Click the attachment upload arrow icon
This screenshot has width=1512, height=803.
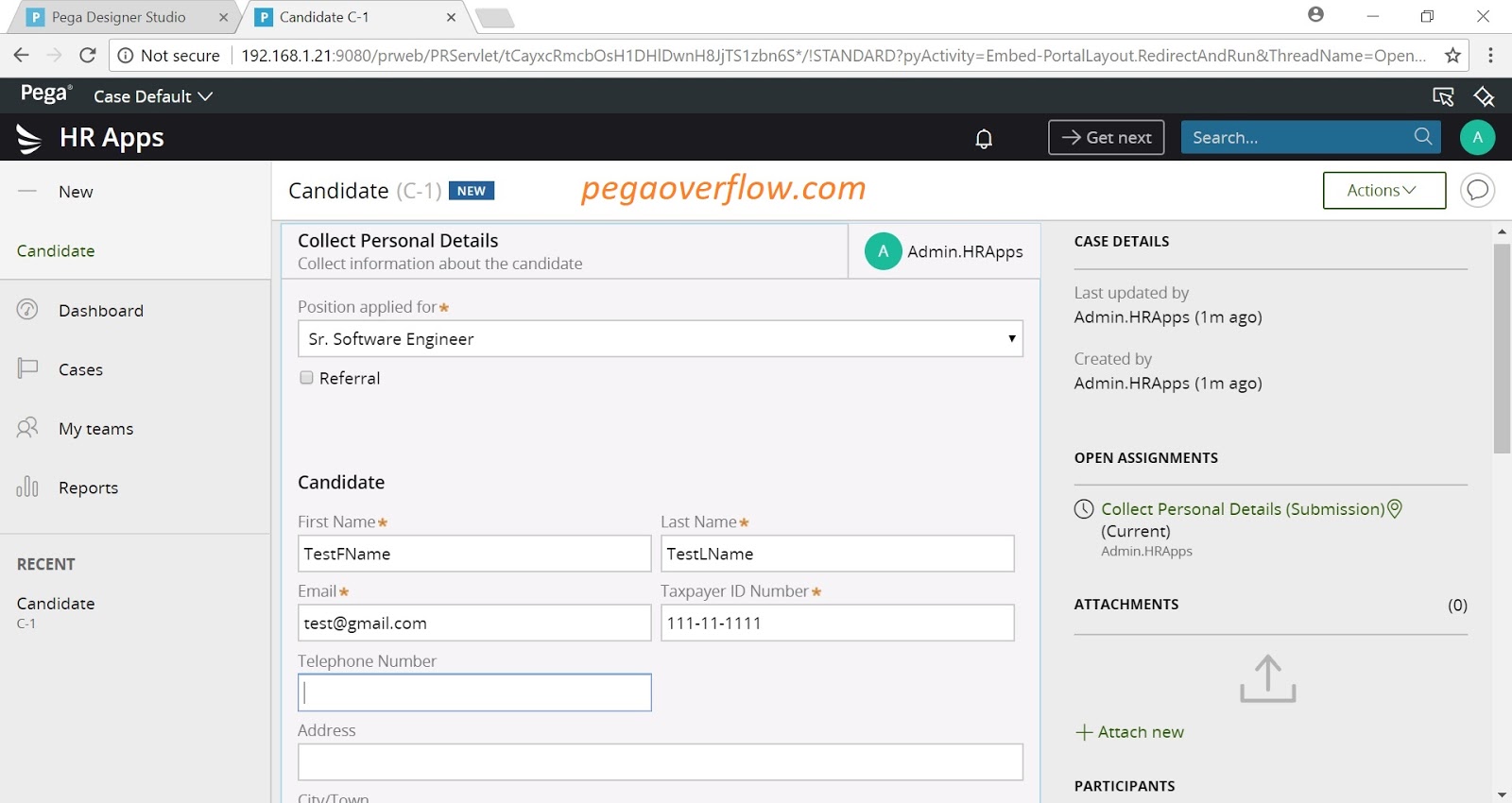[x=1268, y=678]
